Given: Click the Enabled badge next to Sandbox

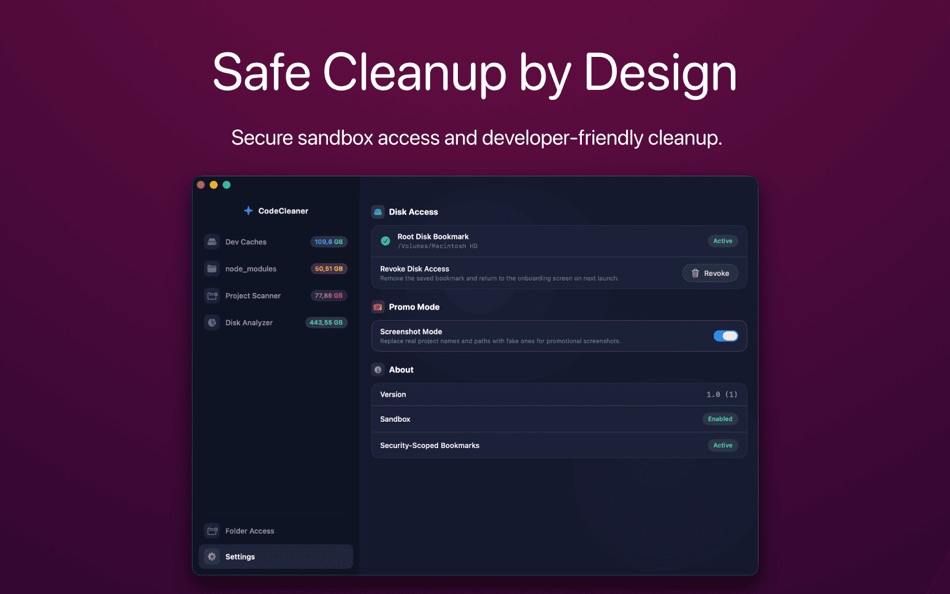Looking at the screenshot, I should (720, 418).
